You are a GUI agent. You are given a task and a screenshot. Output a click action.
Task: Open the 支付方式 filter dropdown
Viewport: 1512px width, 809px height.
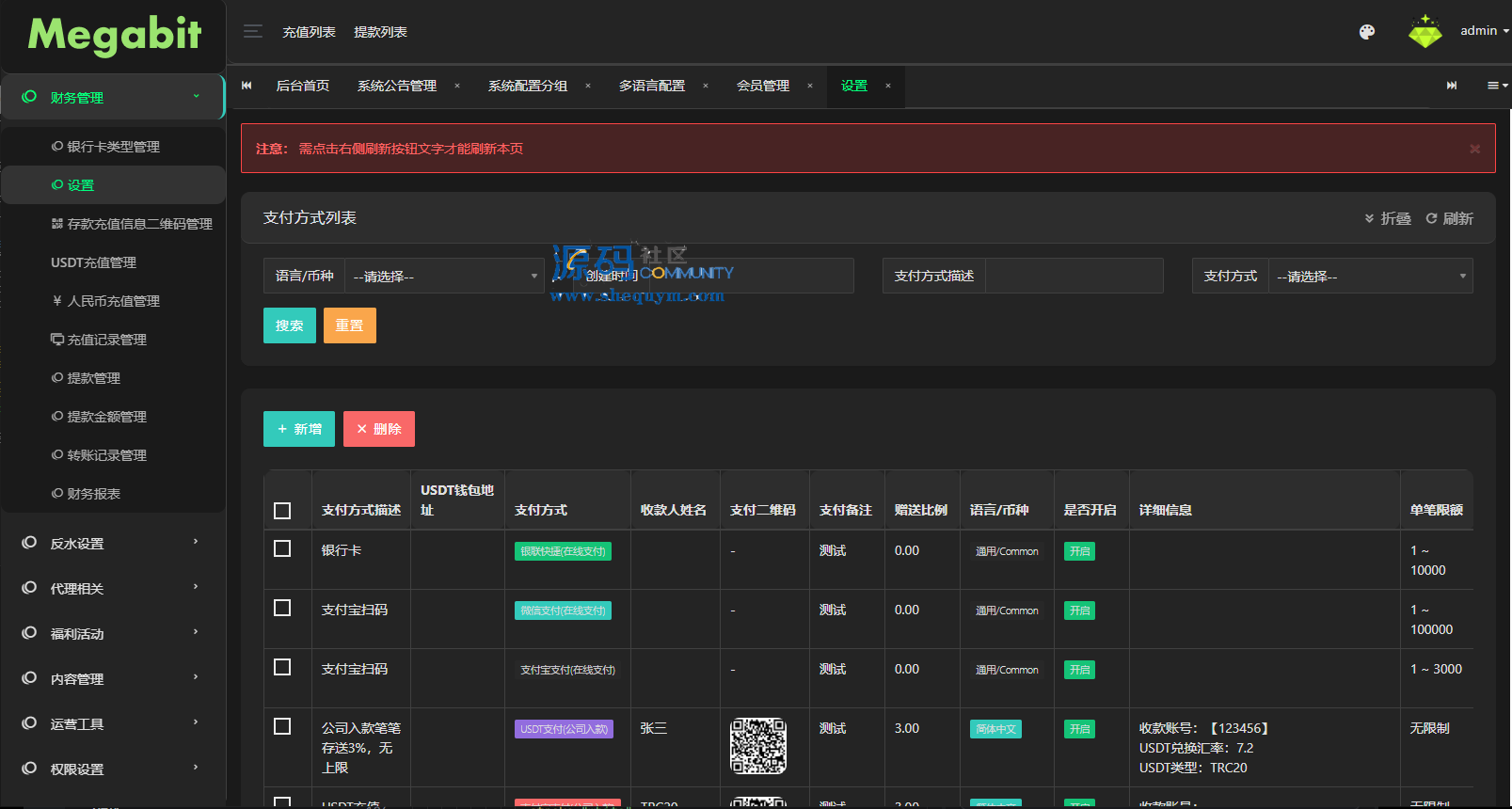(x=1370, y=277)
